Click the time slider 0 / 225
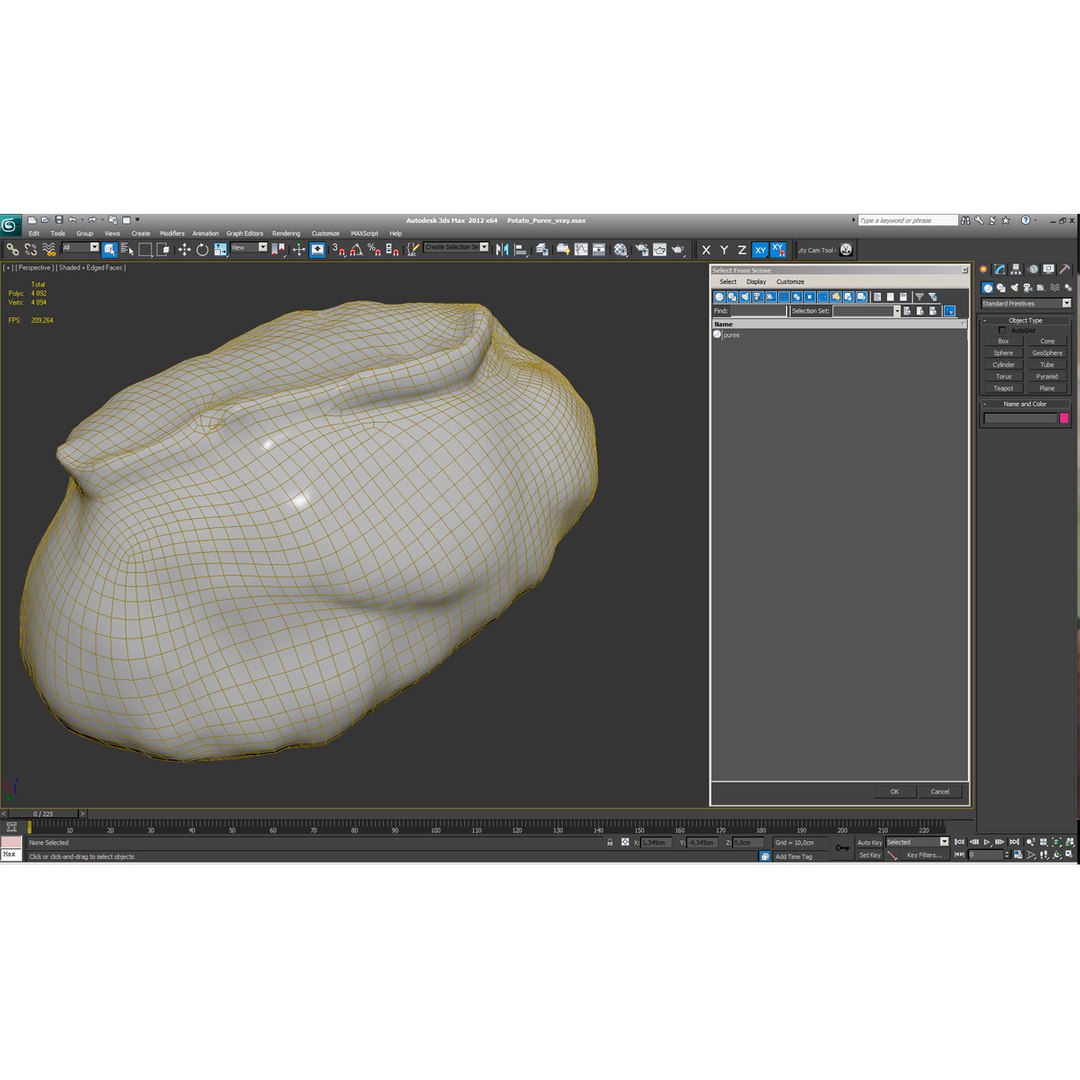The image size is (1080, 1080). tap(43, 813)
